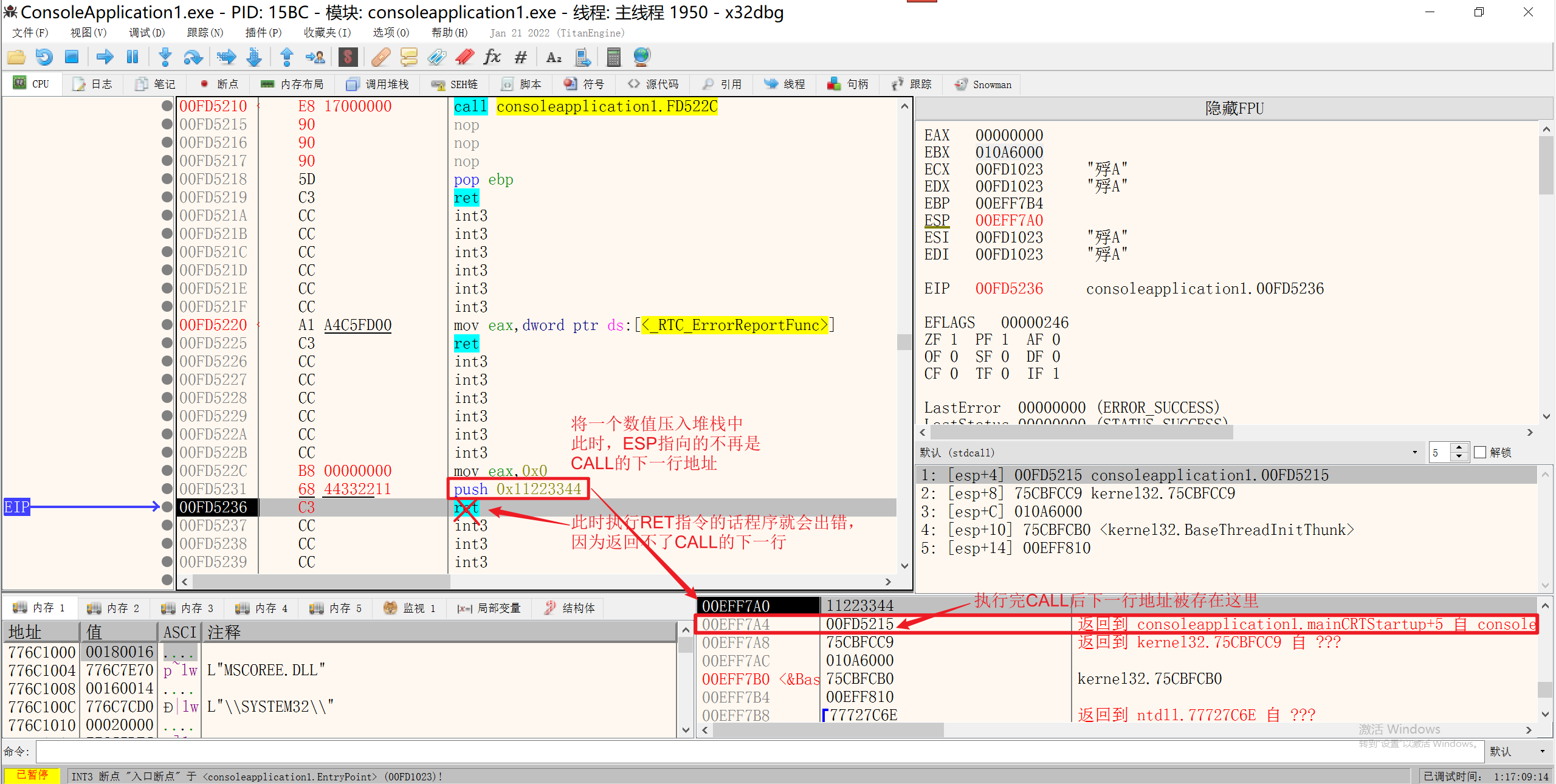1556x784 pixels.
Task: Click the Open file folder icon
Action: pos(16,57)
